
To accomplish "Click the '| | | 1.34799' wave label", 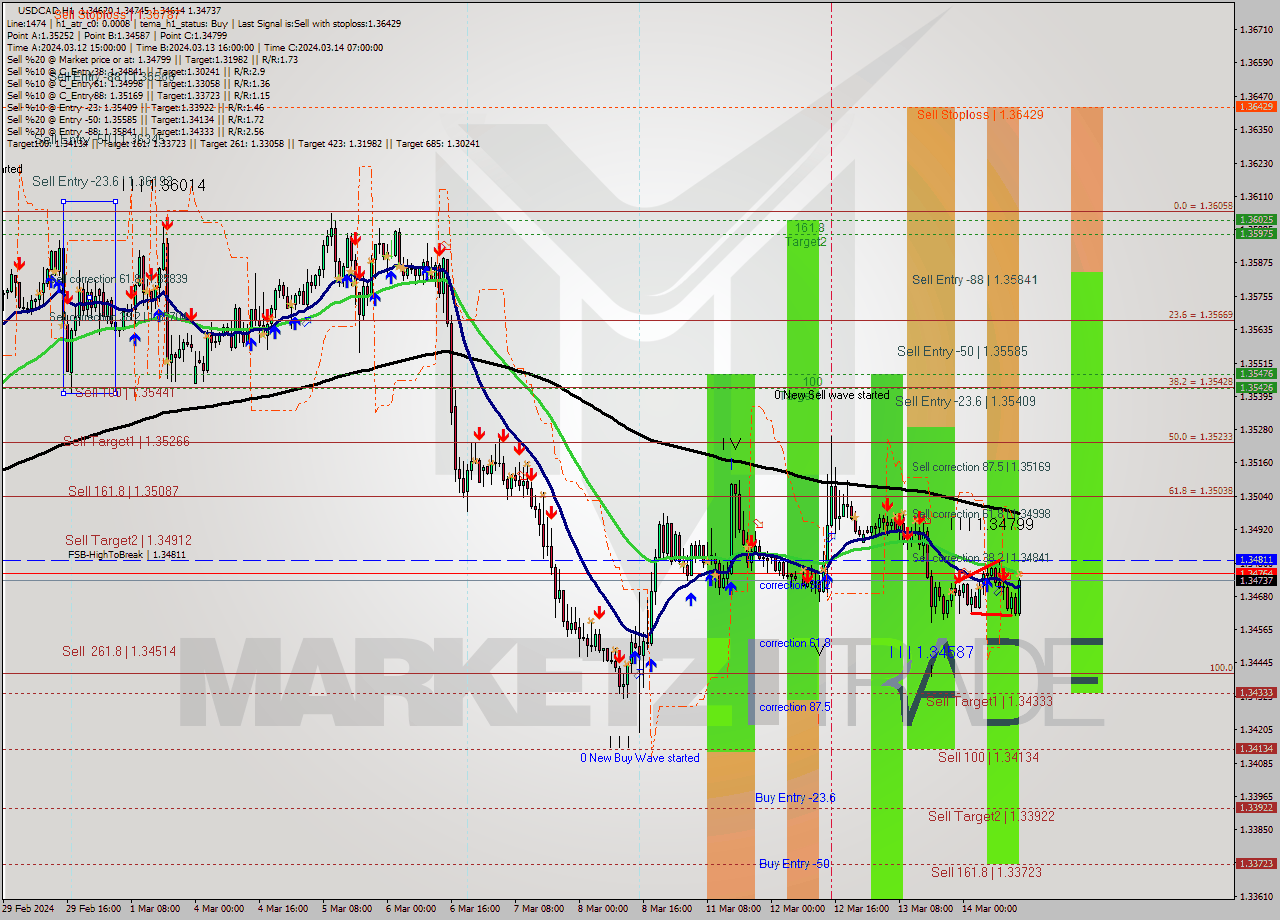I will pyautogui.click(x=991, y=524).
